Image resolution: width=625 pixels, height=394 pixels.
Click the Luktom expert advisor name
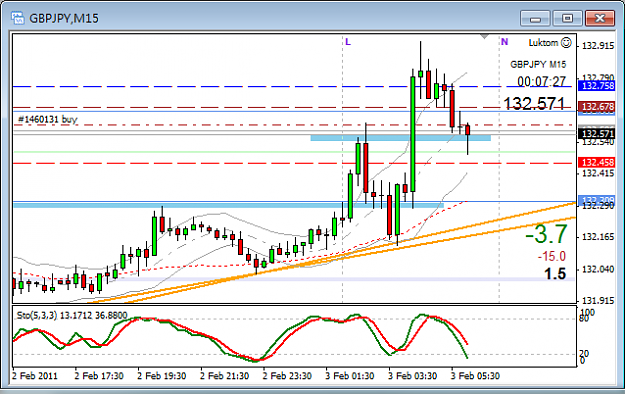[x=543, y=43]
